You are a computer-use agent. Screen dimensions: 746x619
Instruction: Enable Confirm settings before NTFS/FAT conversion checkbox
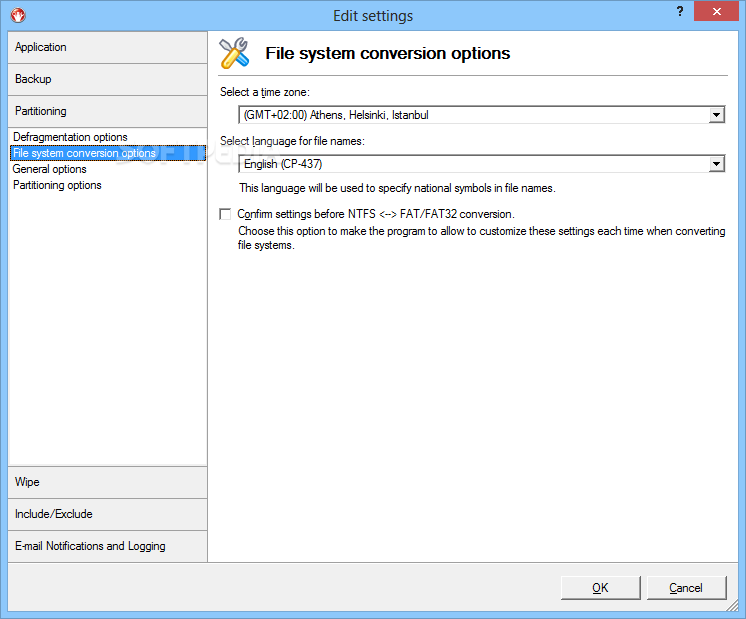tap(225, 214)
